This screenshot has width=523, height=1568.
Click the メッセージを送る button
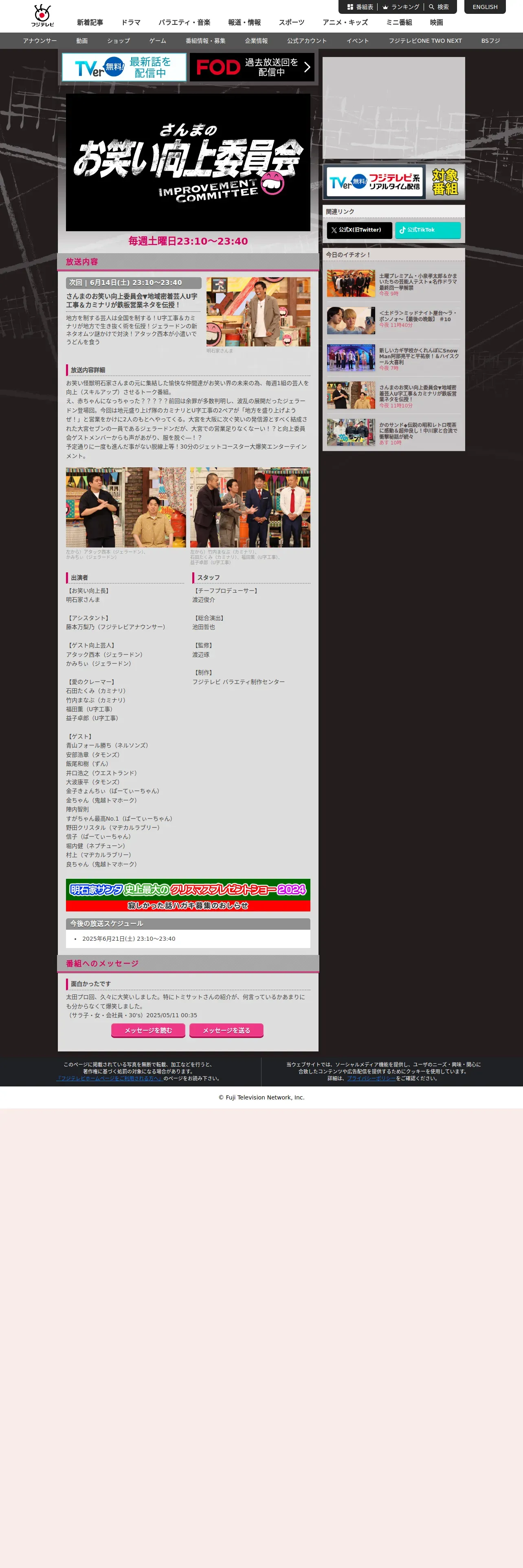[226, 1030]
